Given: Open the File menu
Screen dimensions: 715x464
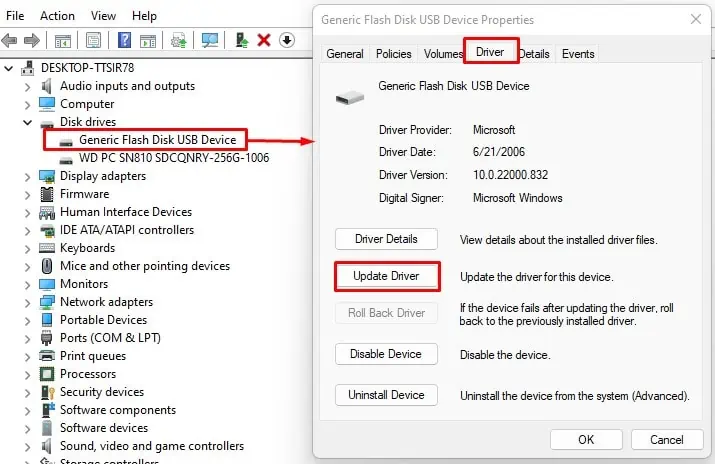Looking at the screenshot, I should coord(15,16).
